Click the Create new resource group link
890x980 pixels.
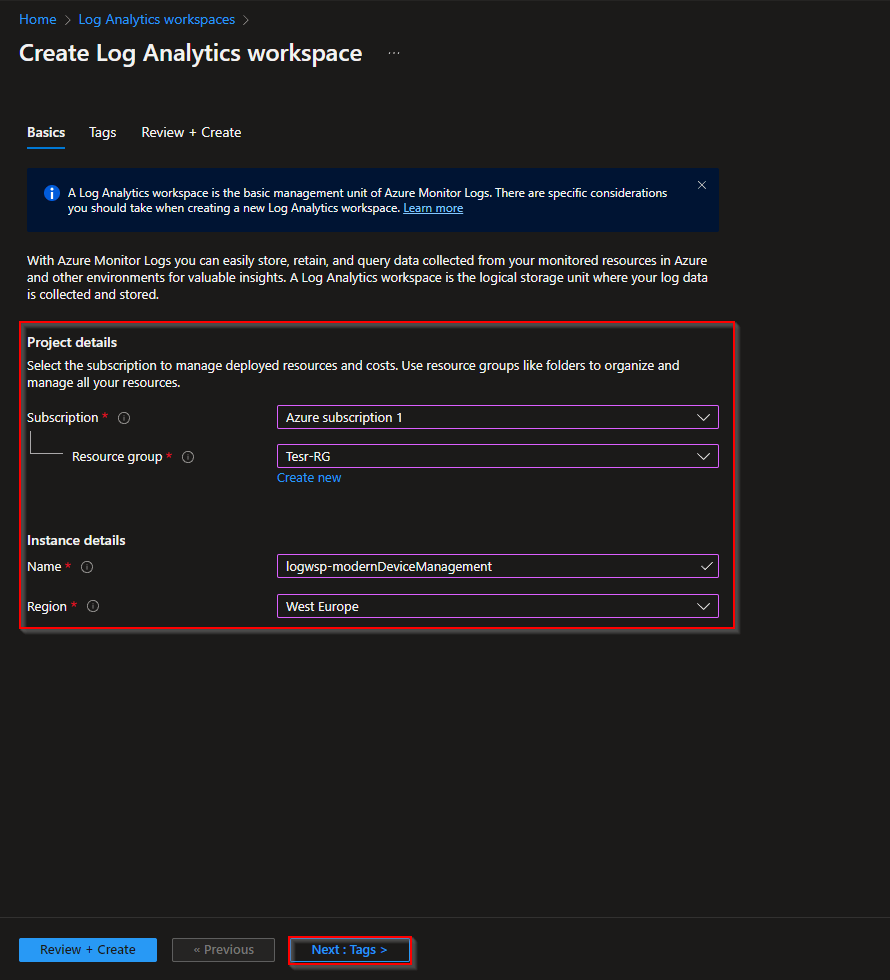pos(309,478)
